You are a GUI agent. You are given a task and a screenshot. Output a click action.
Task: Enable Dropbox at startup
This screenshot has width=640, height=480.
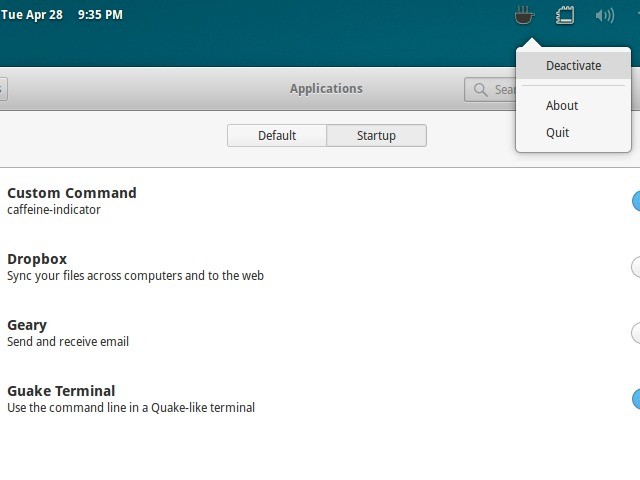635,267
